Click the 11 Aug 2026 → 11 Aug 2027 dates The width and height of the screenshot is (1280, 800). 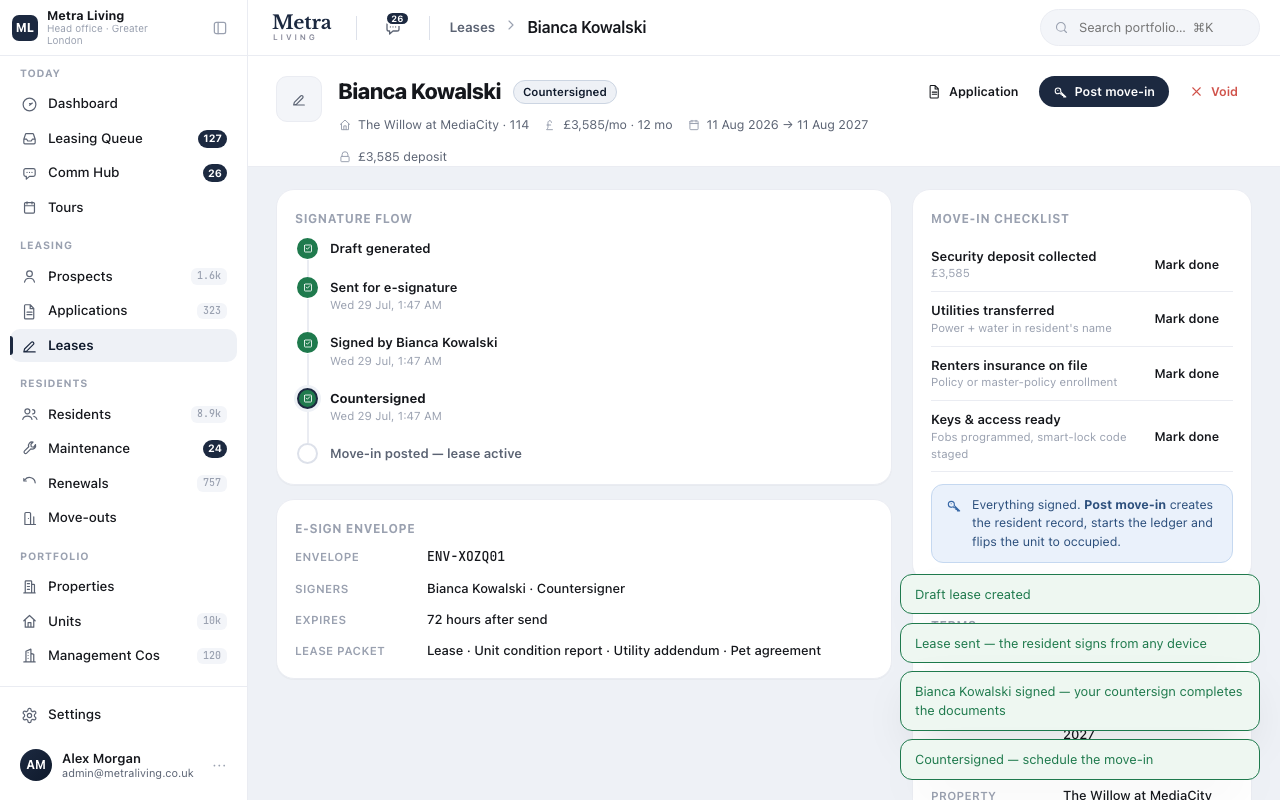point(787,125)
